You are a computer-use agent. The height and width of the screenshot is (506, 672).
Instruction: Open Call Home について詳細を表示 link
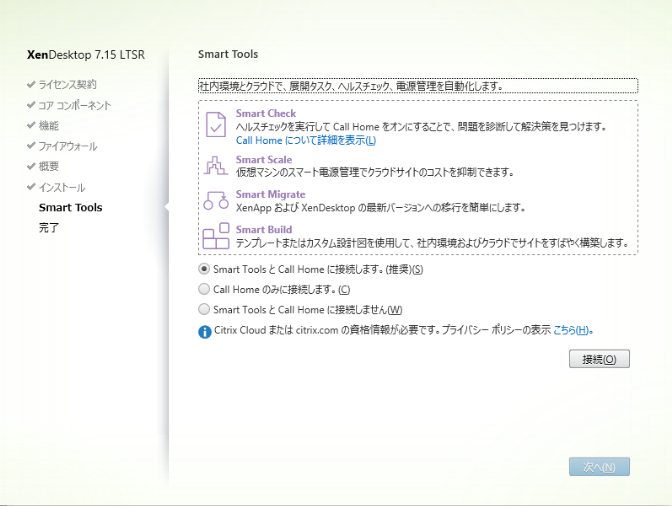[x=306, y=141]
